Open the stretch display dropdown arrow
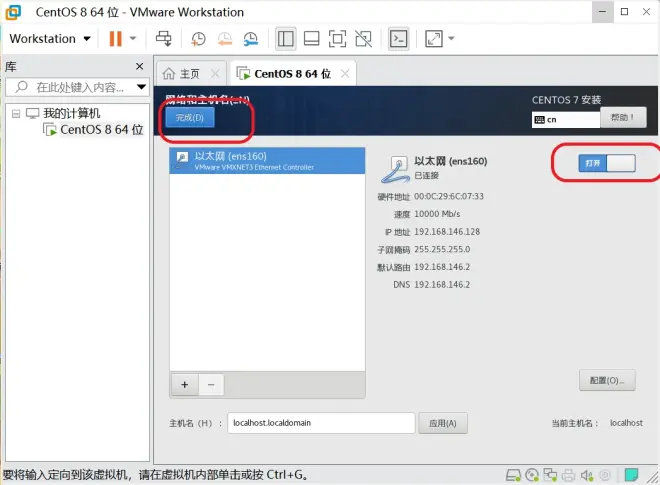Image resolution: width=660 pixels, height=485 pixels. tap(451, 39)
